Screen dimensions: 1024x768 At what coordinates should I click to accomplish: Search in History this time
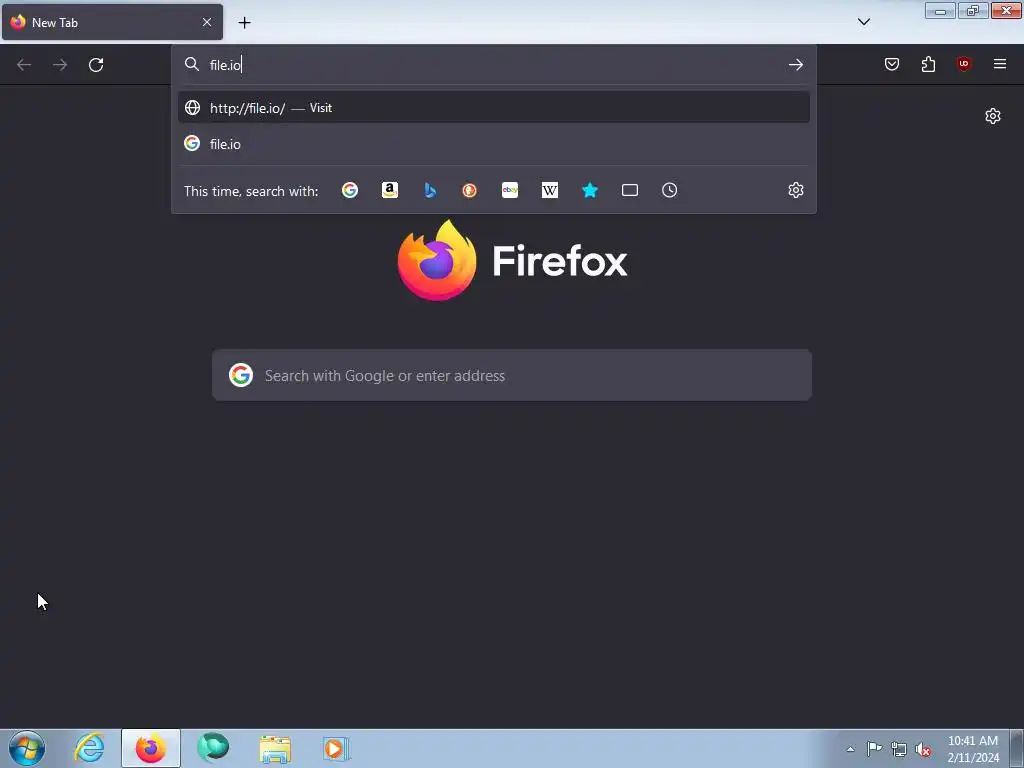[x=669, y=190]
